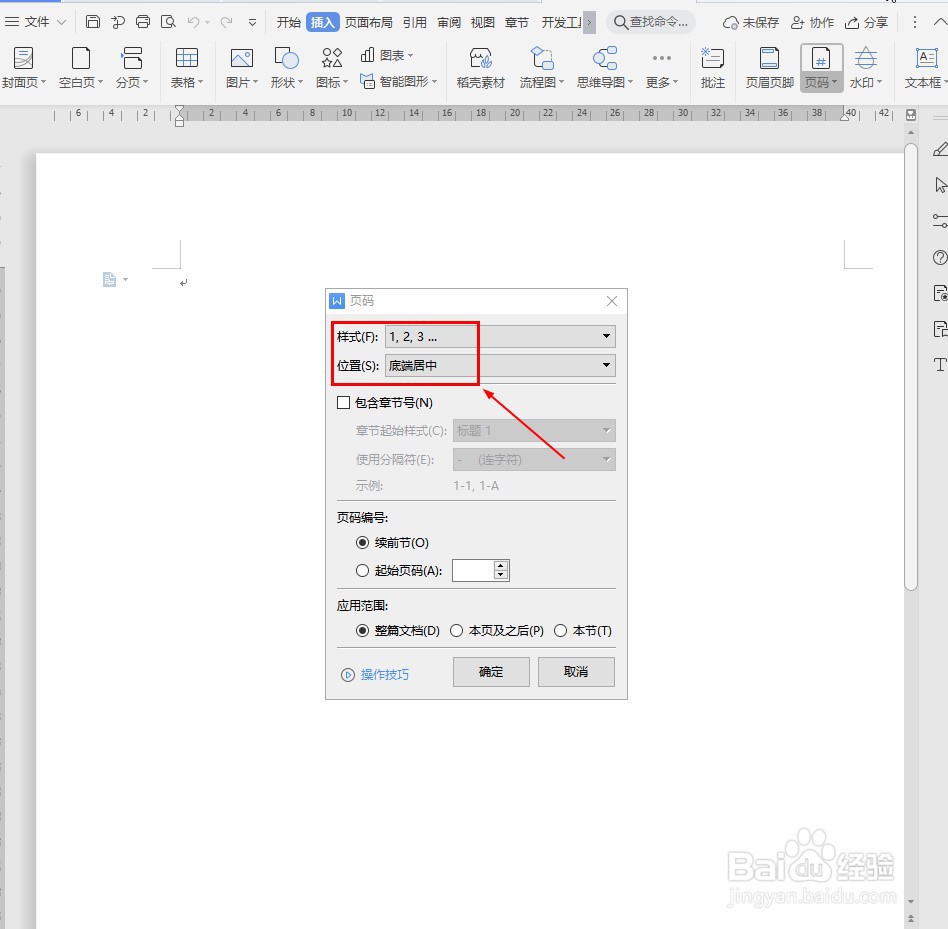Viewport: 948px width, 929px height.
Task: Collapse the ribbon with the chevron
Action: 941,22
